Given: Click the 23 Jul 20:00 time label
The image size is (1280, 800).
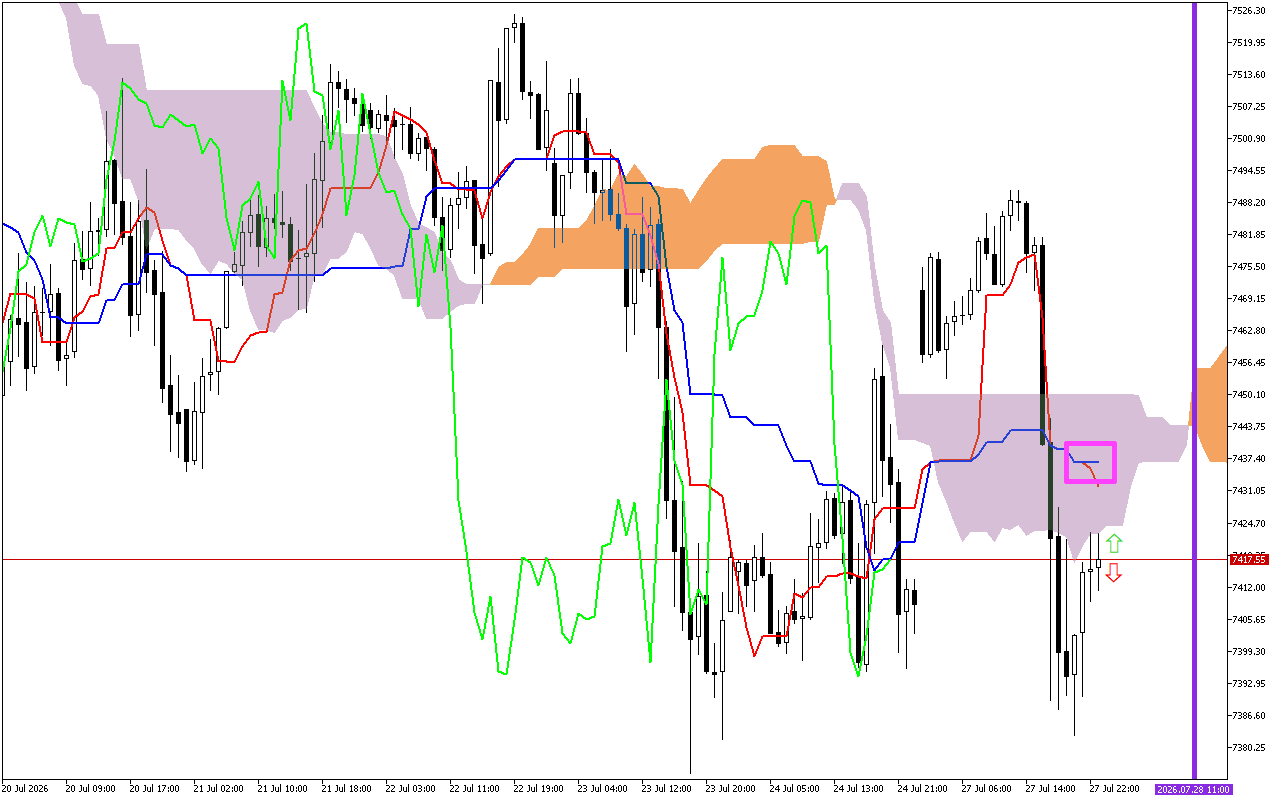Looking at the screenshot, I should pyautogui.click(x=730, y=789).
